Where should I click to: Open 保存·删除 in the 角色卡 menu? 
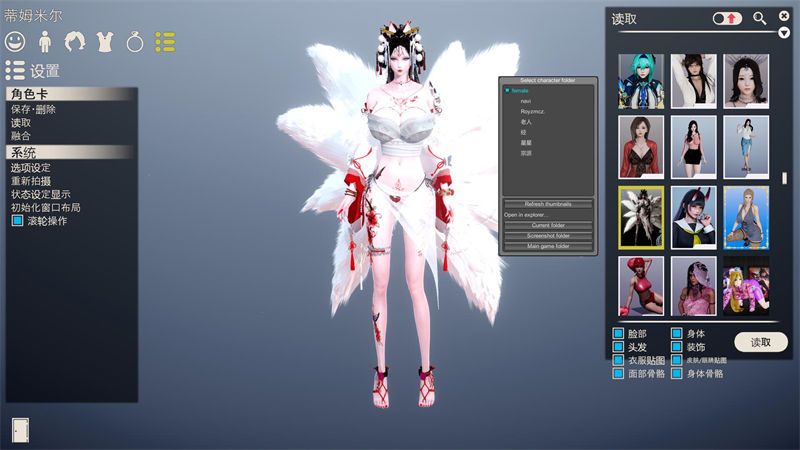coord(34,110)
